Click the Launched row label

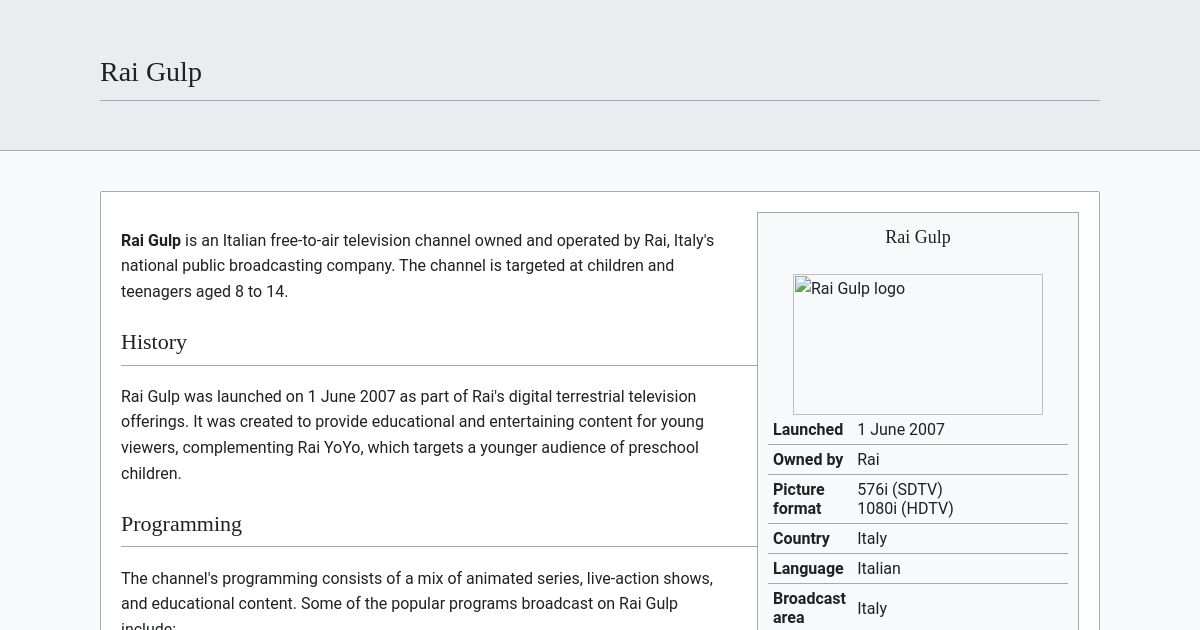pyautogui.click(x=808, y=429)
